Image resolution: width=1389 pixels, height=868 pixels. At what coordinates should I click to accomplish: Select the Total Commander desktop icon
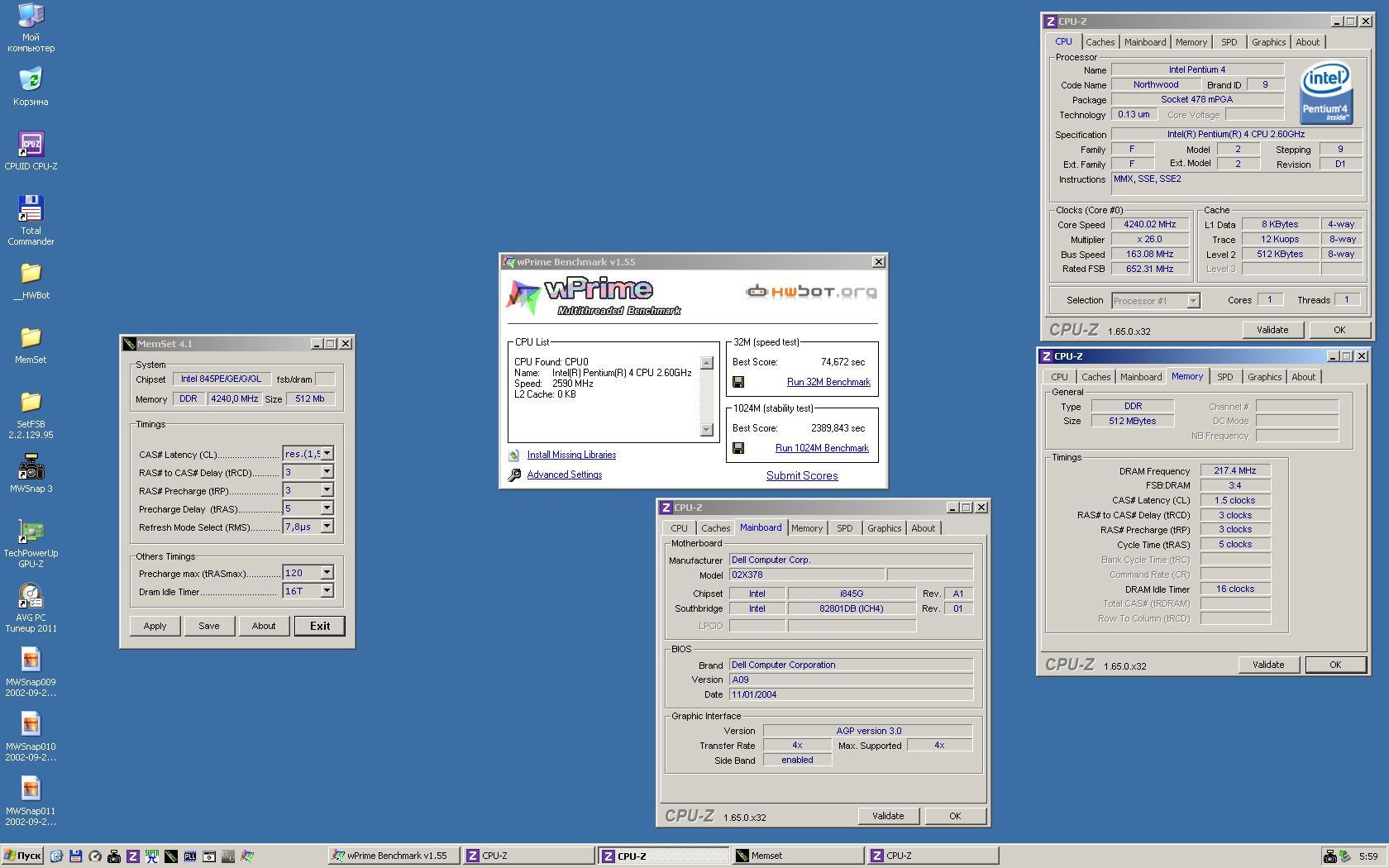pos(31,221)
